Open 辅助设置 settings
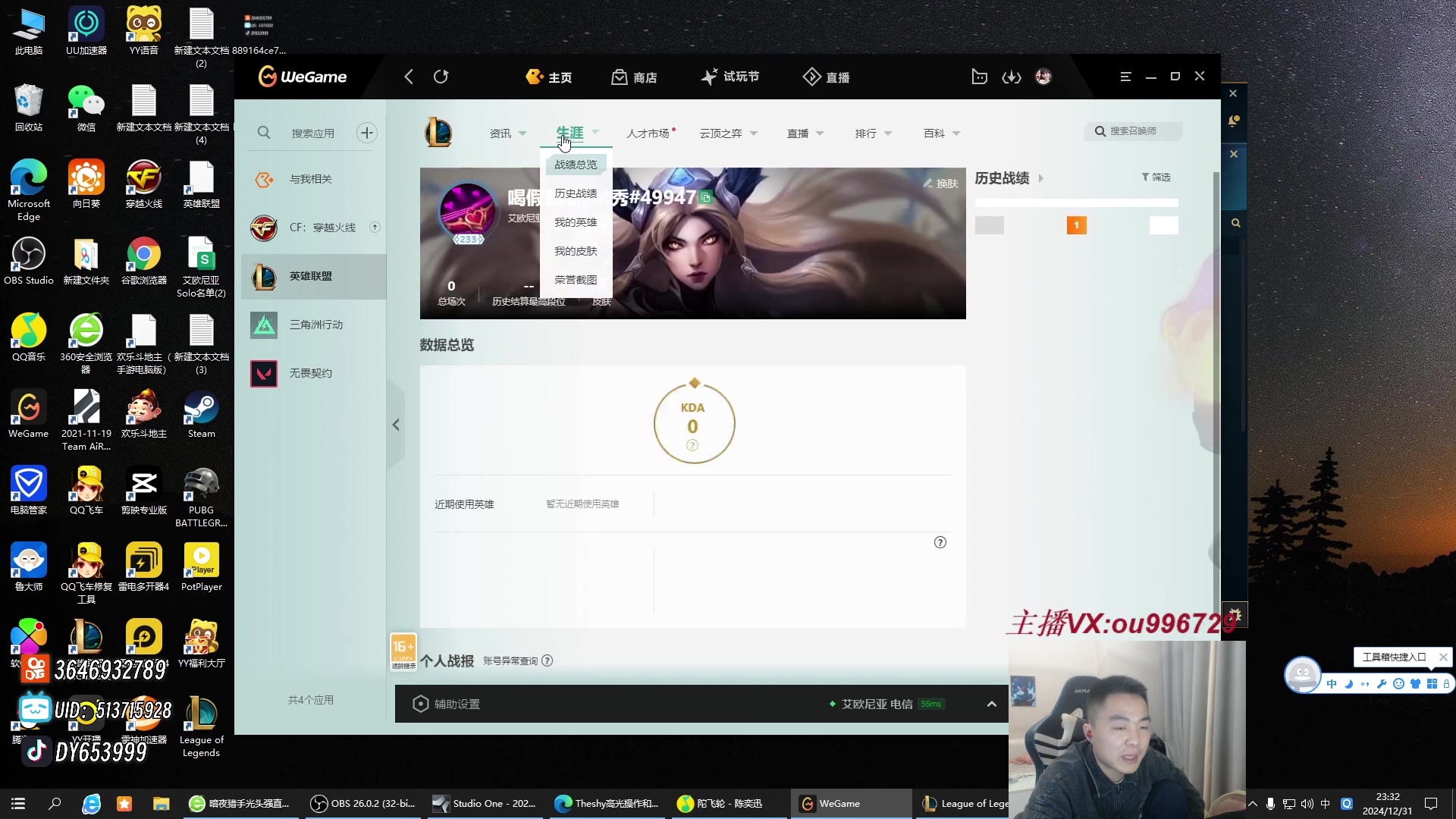The width and height of the screenshot is (1456, 819). tap(447, 704)
